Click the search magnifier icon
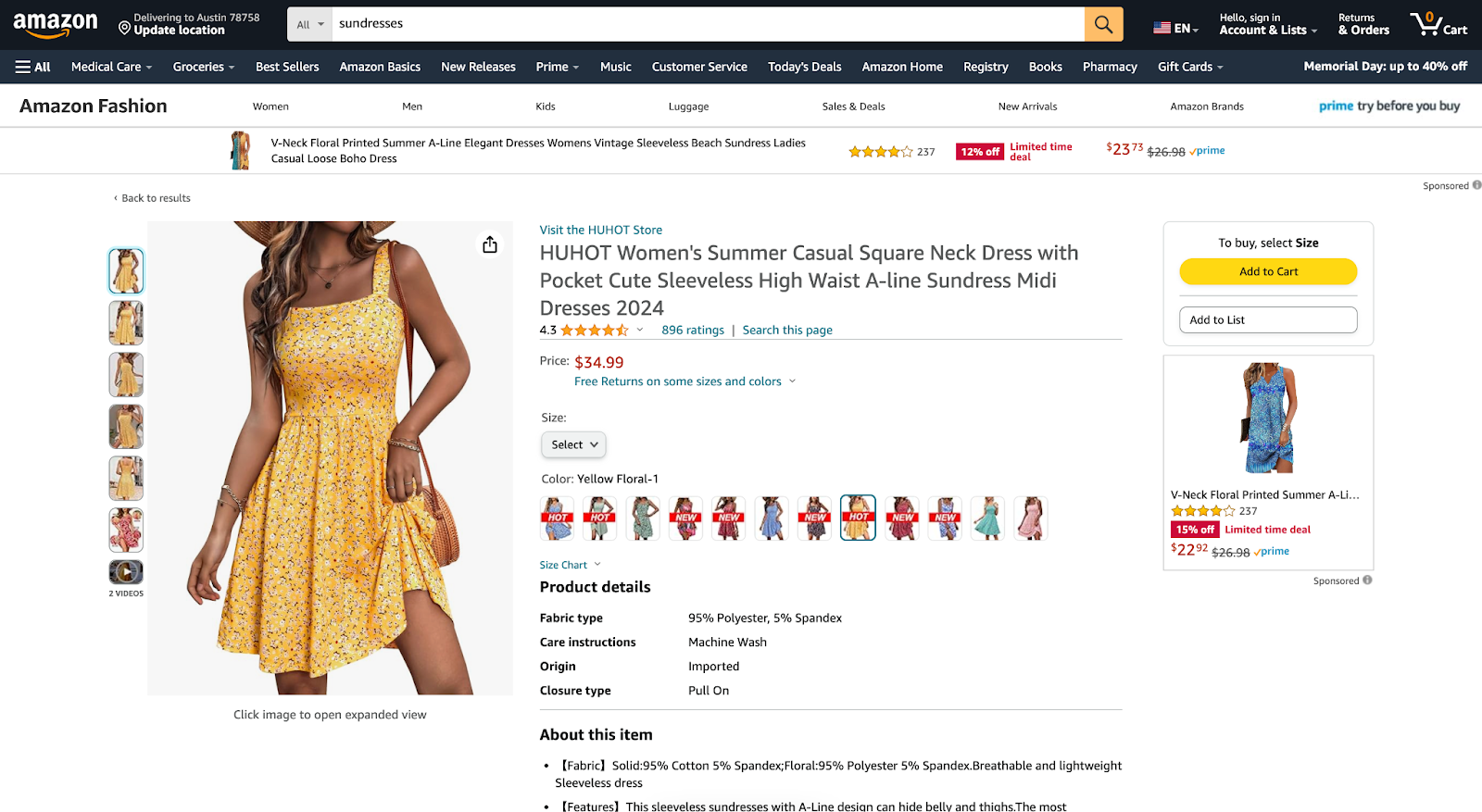 coord(1102,24)
